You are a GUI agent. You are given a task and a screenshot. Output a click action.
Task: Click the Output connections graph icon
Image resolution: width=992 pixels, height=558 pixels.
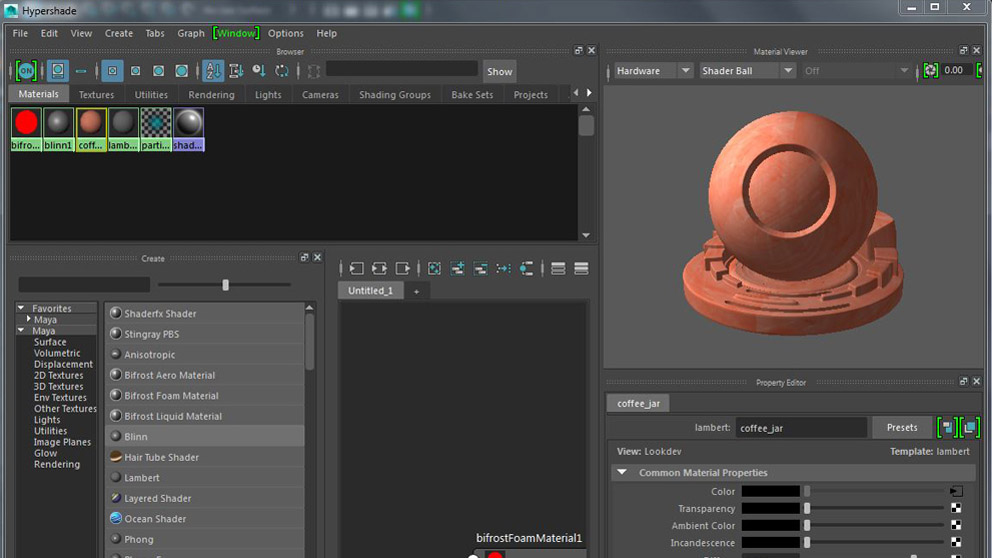tap(402, 268)
